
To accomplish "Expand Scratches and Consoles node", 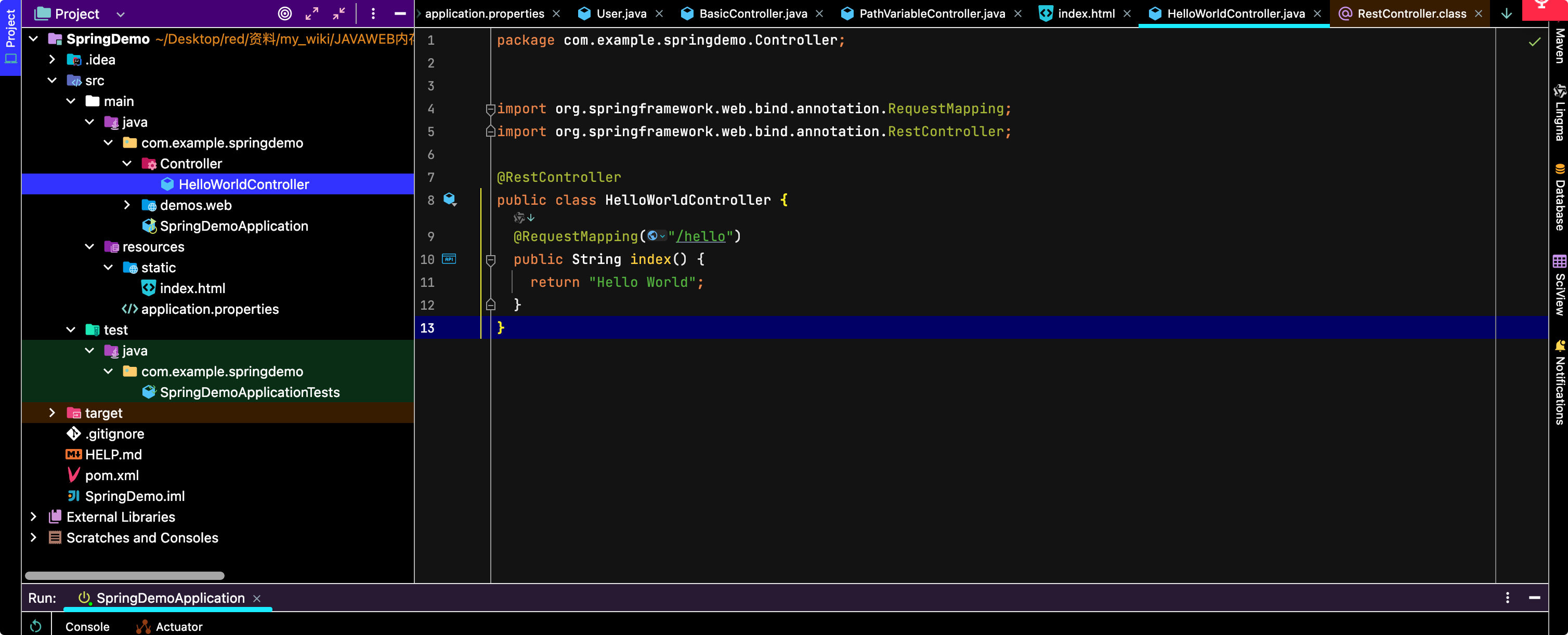I will point(33,538).
